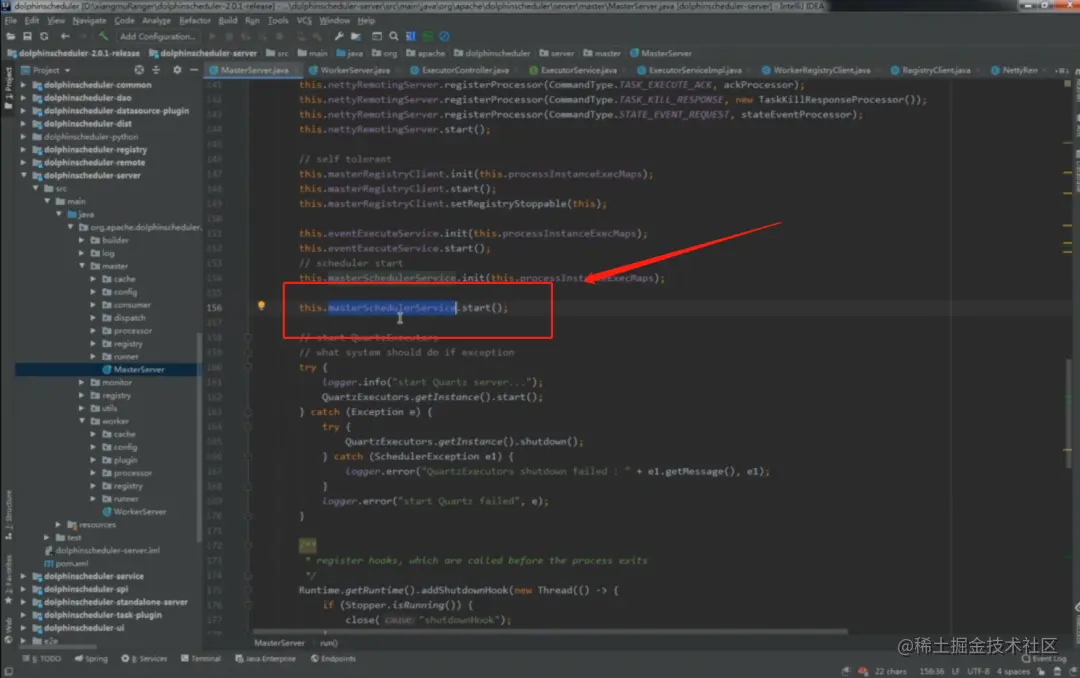Viewport: 1080px width, 678px height.
Task: Click Scroll from Source target icon
Action: (x=139, y=70)
